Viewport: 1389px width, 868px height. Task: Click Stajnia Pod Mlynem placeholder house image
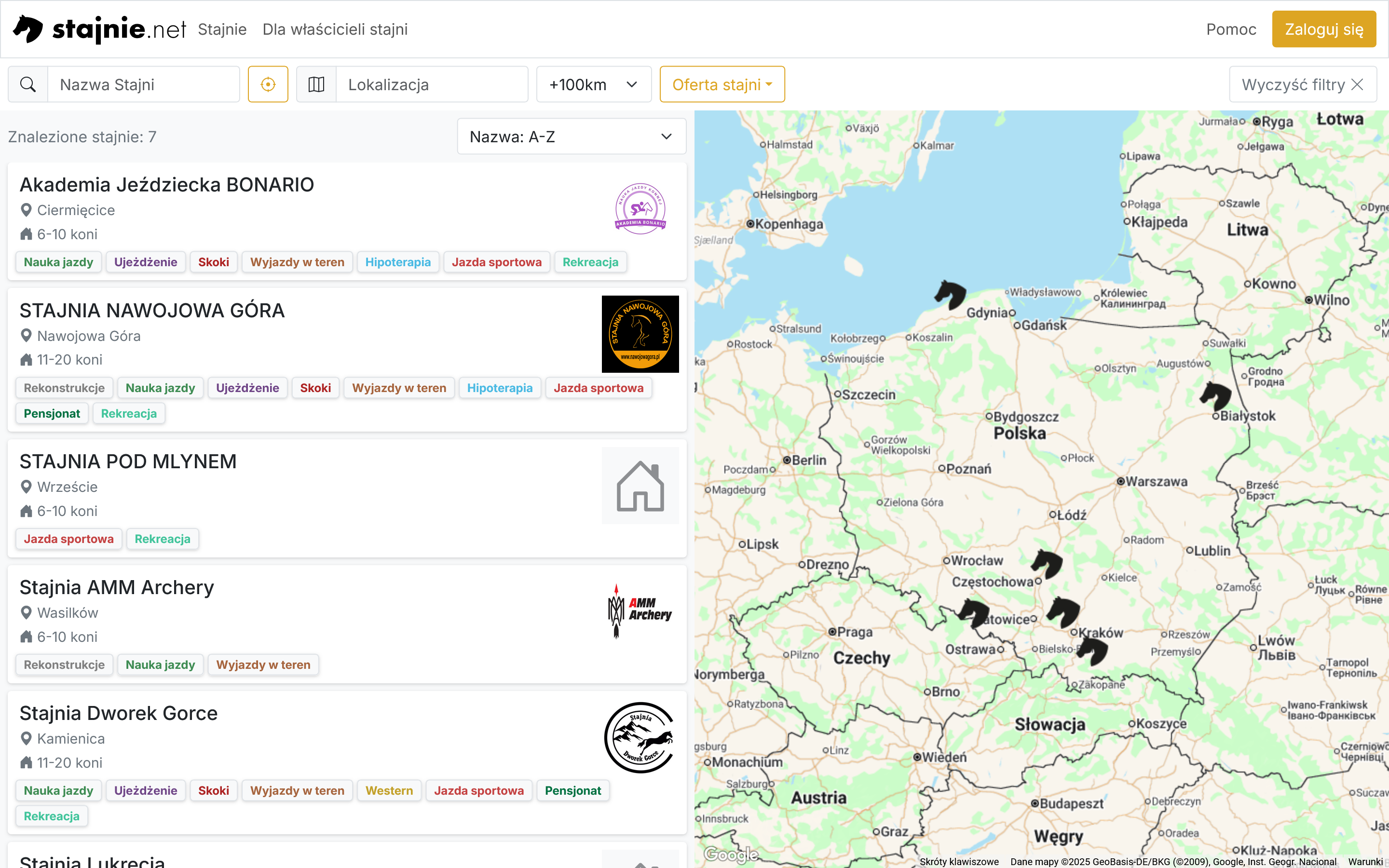(x=640, y=486)
